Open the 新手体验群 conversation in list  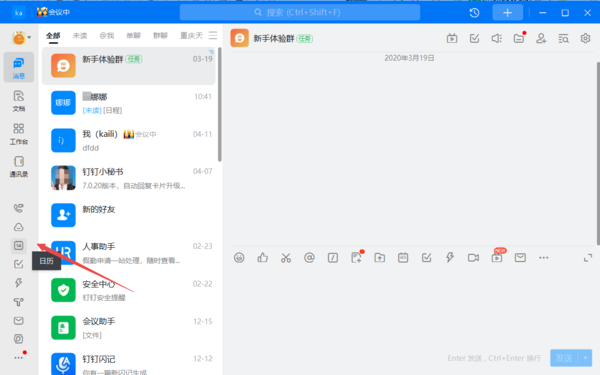point(129,66)
